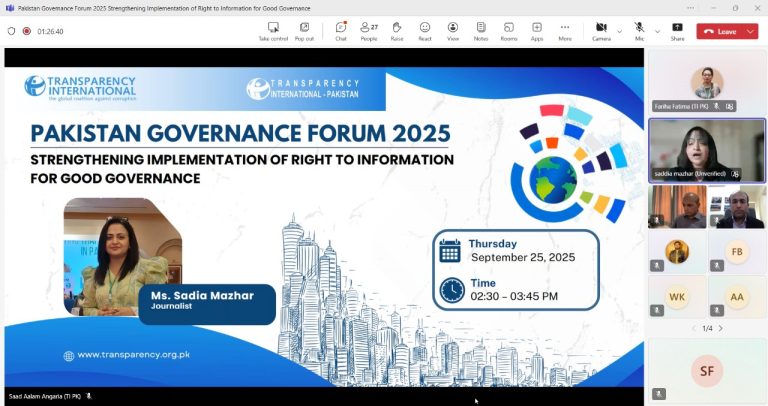This screenshot has width=768, height=406.
Task: Expand the Mic options dropdown arrow
Action: coord(657,31)
